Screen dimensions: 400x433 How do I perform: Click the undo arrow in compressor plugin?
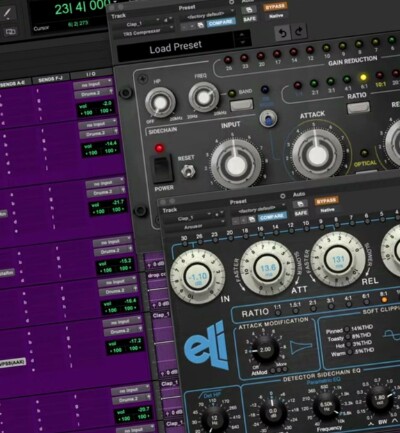tap(282, 33)
